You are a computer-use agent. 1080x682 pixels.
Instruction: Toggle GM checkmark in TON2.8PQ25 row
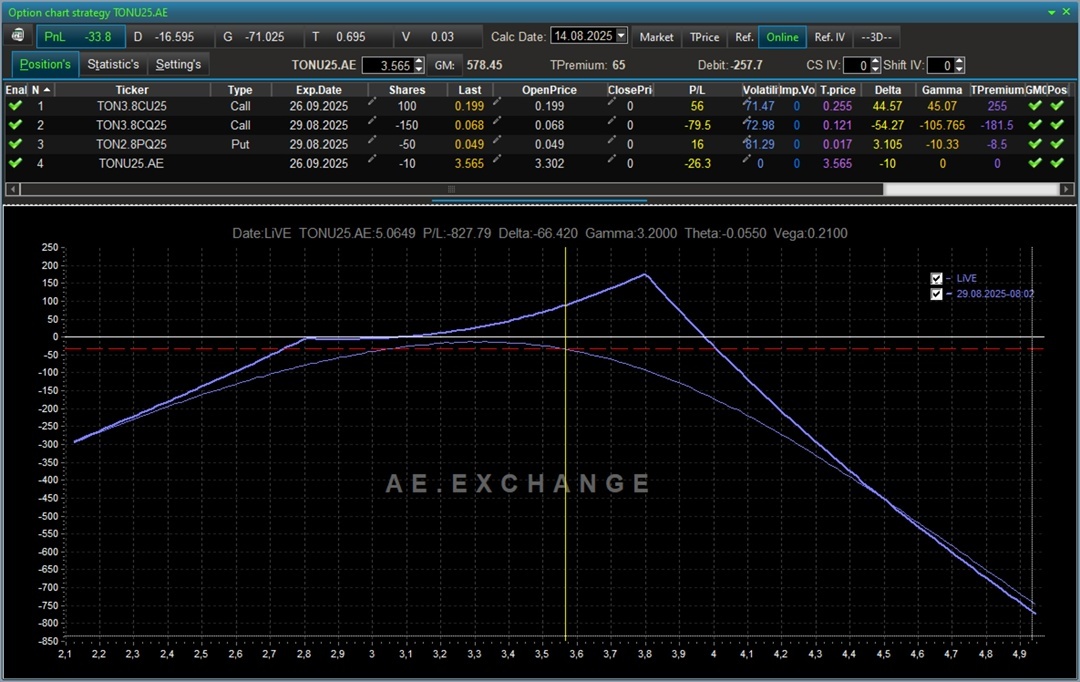pos(1035,144)
